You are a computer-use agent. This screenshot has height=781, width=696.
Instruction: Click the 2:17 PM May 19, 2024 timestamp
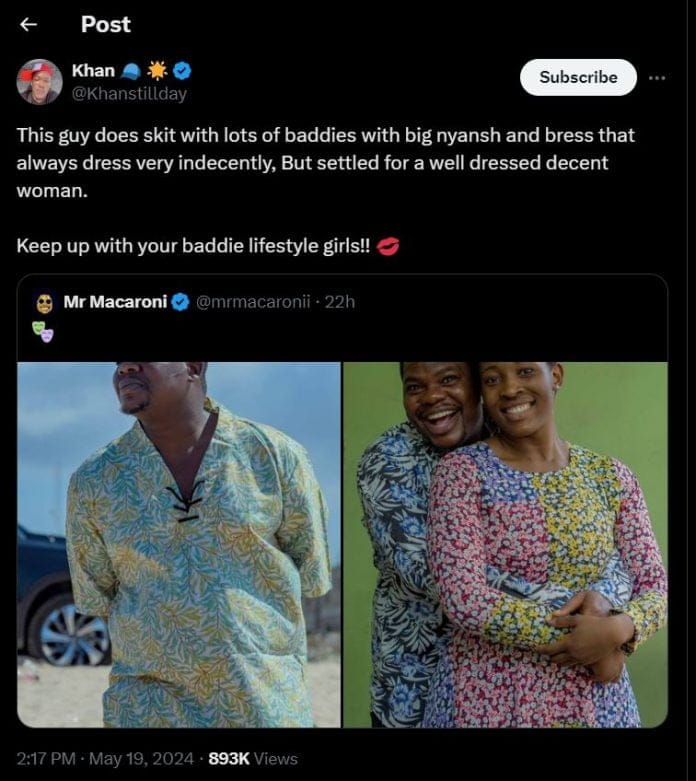105,759
